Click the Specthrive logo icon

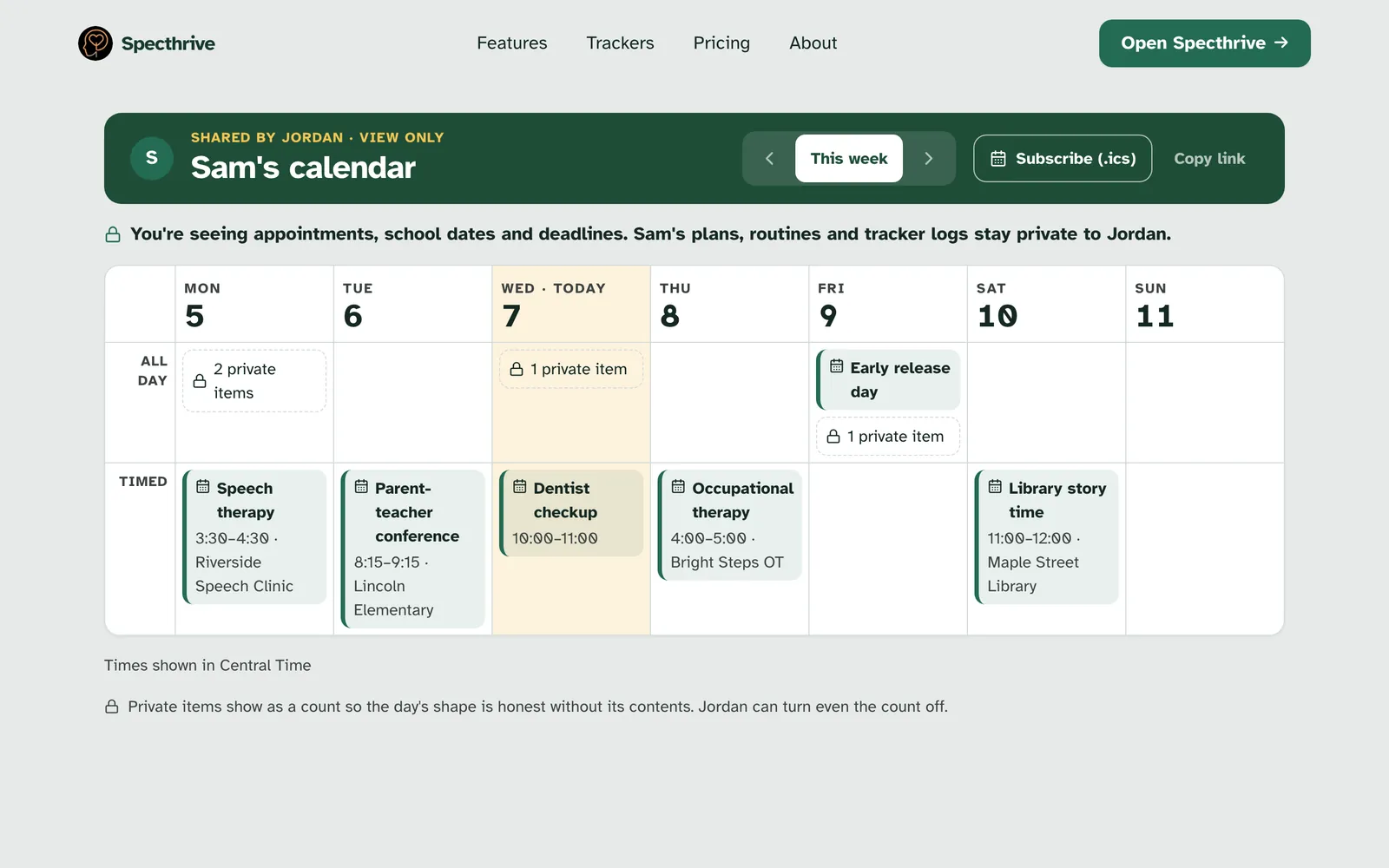click(95, 43)
